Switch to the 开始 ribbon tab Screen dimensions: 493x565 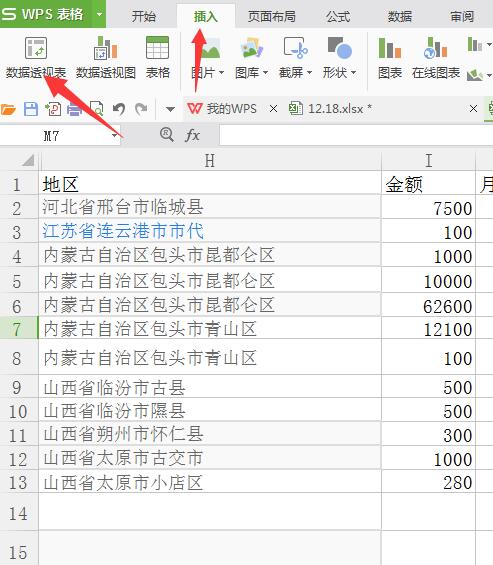[143, 17]
